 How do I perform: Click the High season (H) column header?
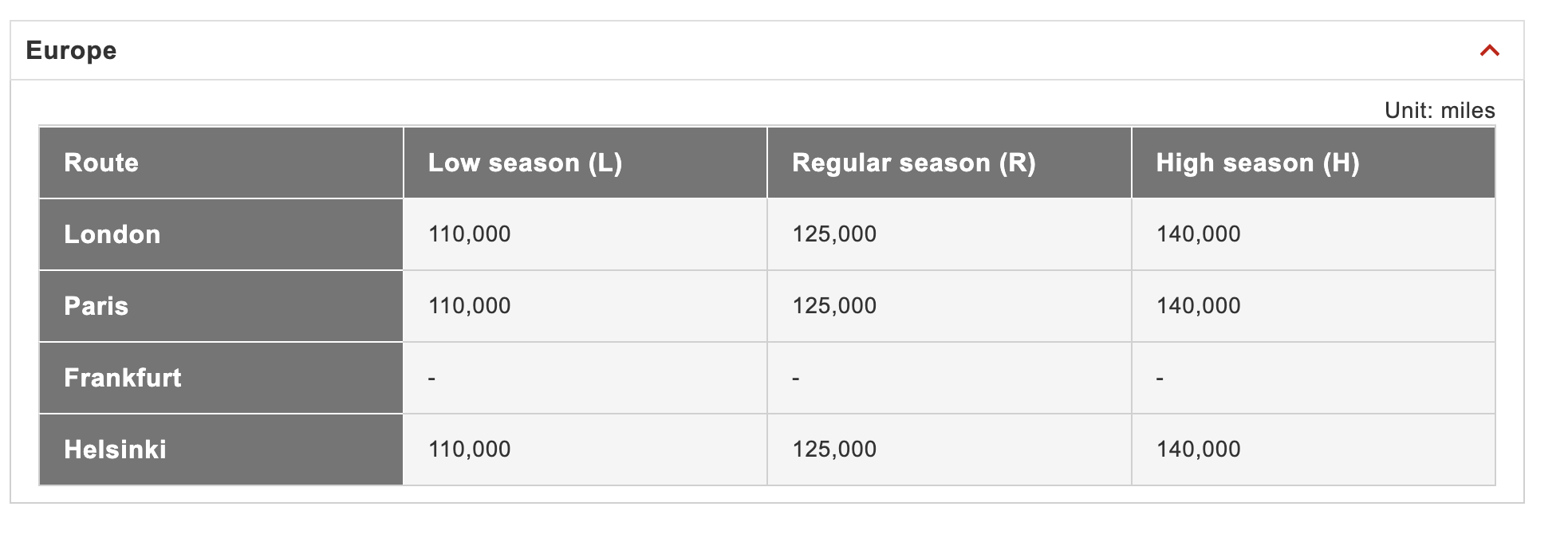[1257, 163]
